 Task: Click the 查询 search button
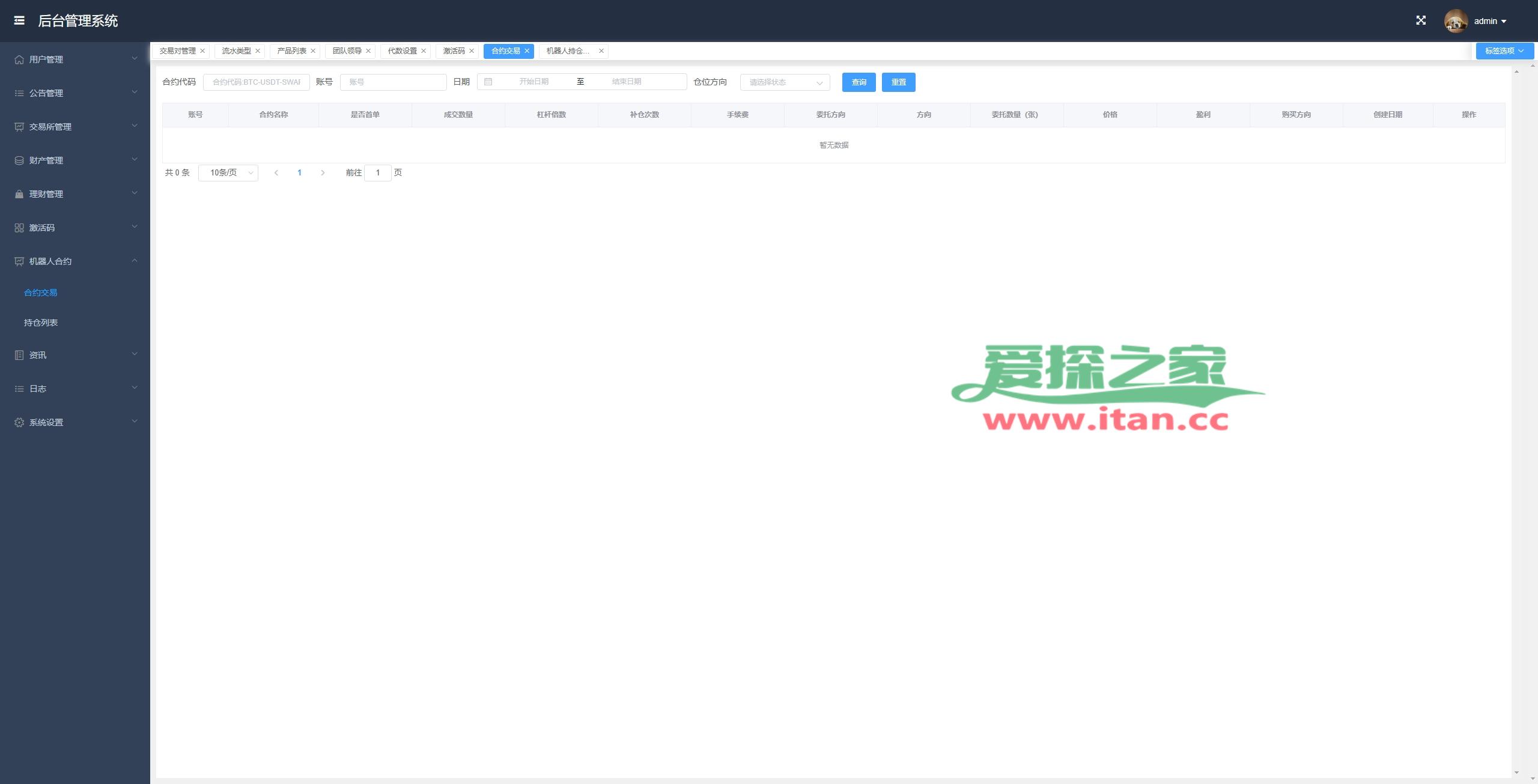(859, 82)
